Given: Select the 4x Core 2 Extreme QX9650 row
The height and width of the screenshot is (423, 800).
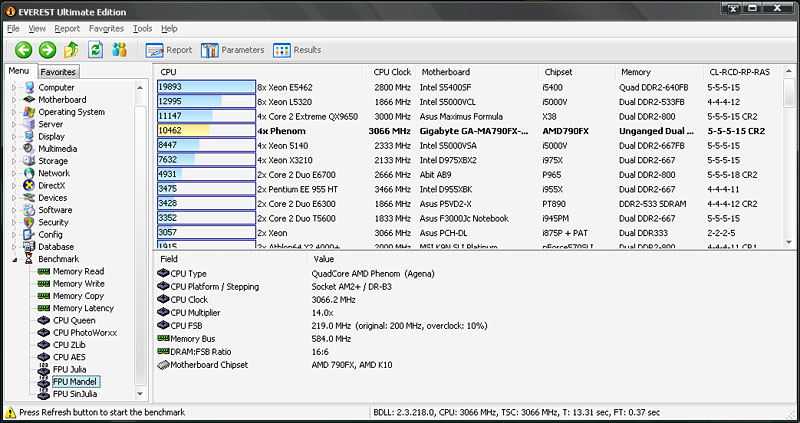Looking at the screenshot, I should tap(468, 116).
